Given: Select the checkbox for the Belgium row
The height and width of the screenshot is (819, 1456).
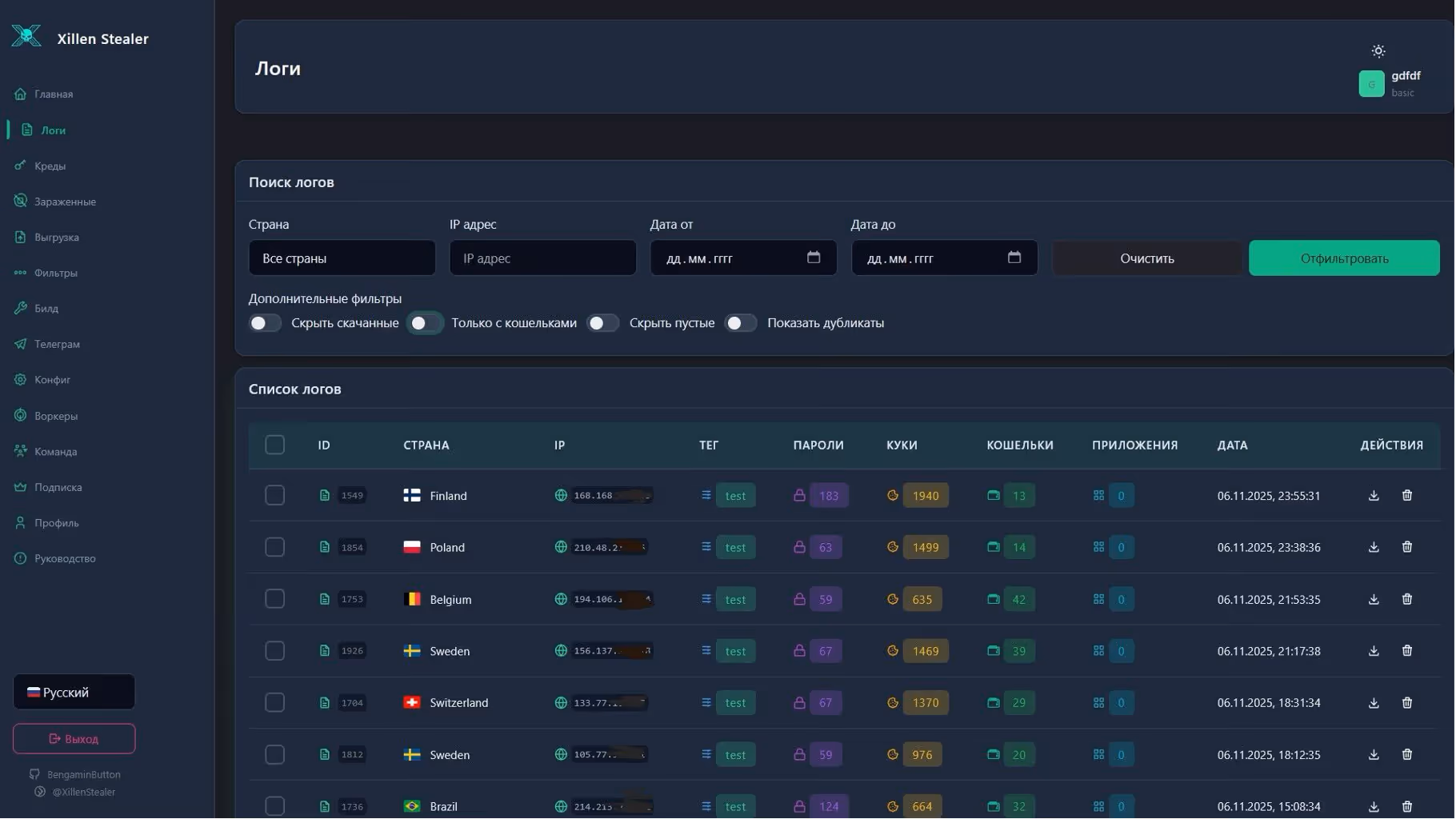Looking at the screenshot, I should coord(274,598).
